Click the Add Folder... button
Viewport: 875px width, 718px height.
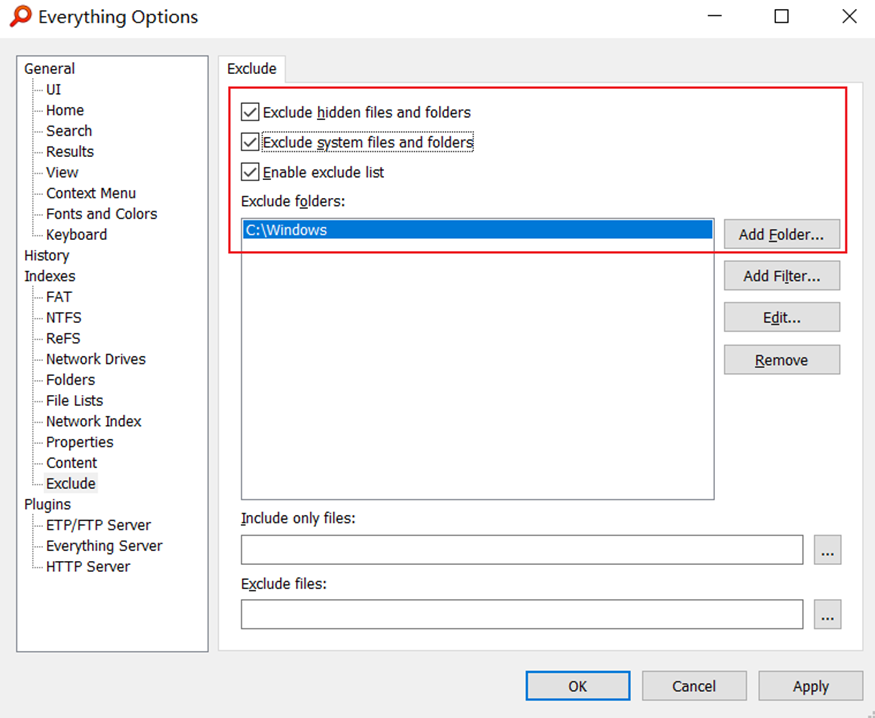(x=781, y=234)
